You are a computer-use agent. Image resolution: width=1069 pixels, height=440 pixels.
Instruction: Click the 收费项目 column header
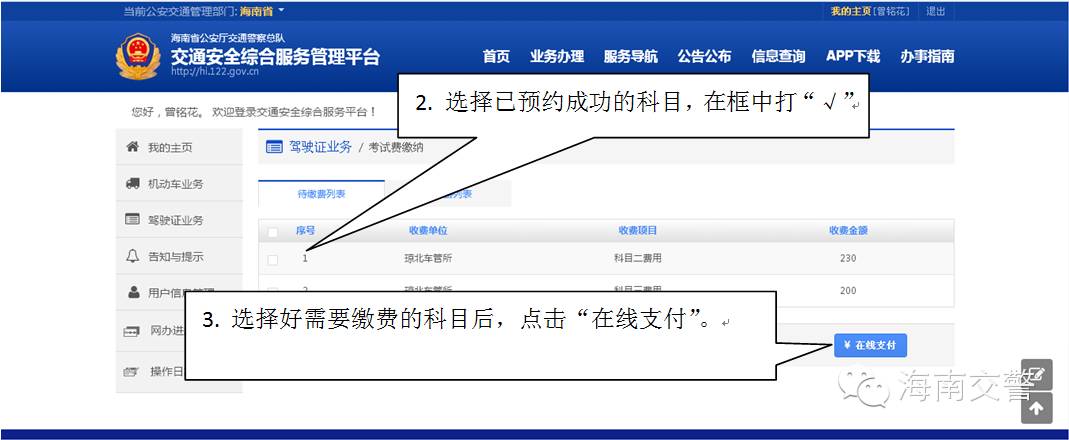pyautogui.click(x=637, y=231)
